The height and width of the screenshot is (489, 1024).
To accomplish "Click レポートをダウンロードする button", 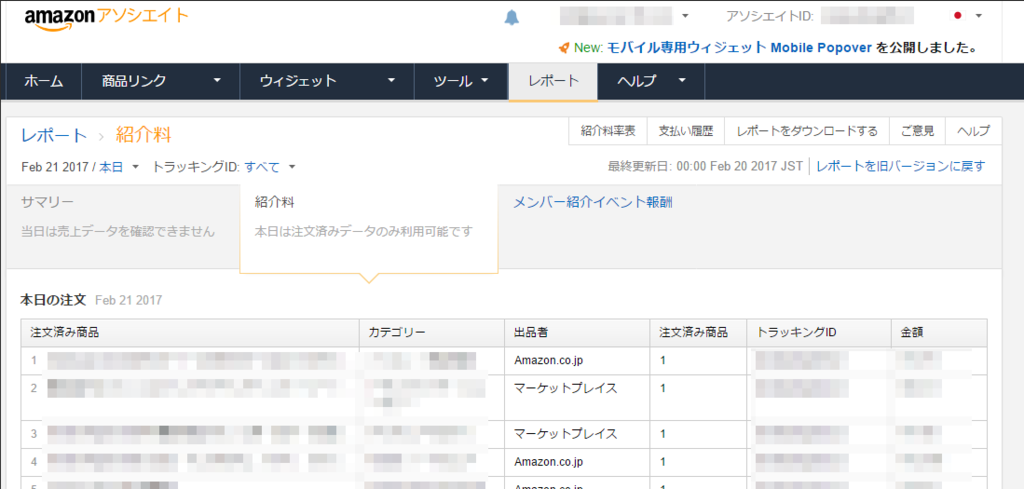I will click(x=807, y=131).
